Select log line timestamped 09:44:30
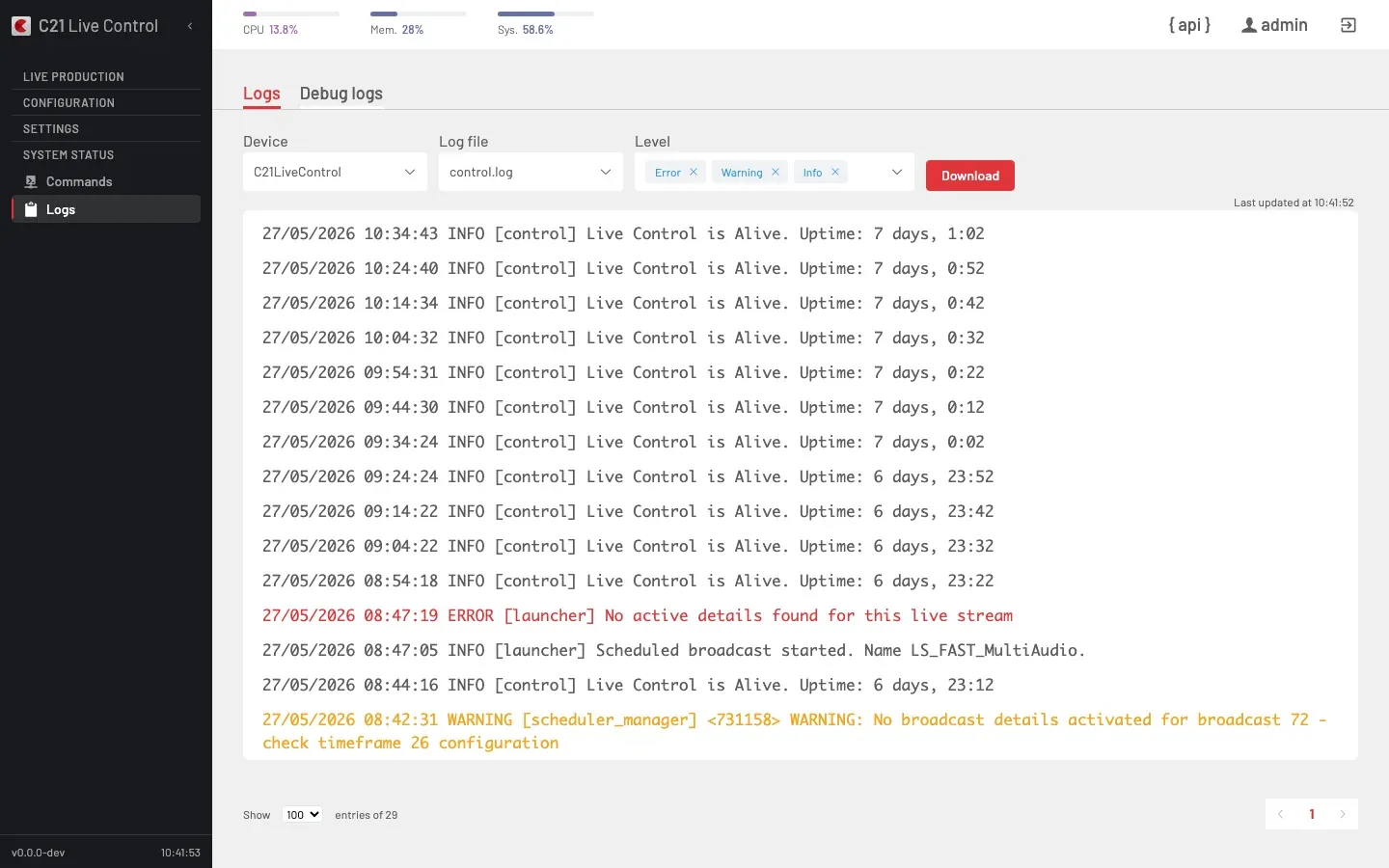The height and width of the screenshot is (868, 1389). pos(623,407)
